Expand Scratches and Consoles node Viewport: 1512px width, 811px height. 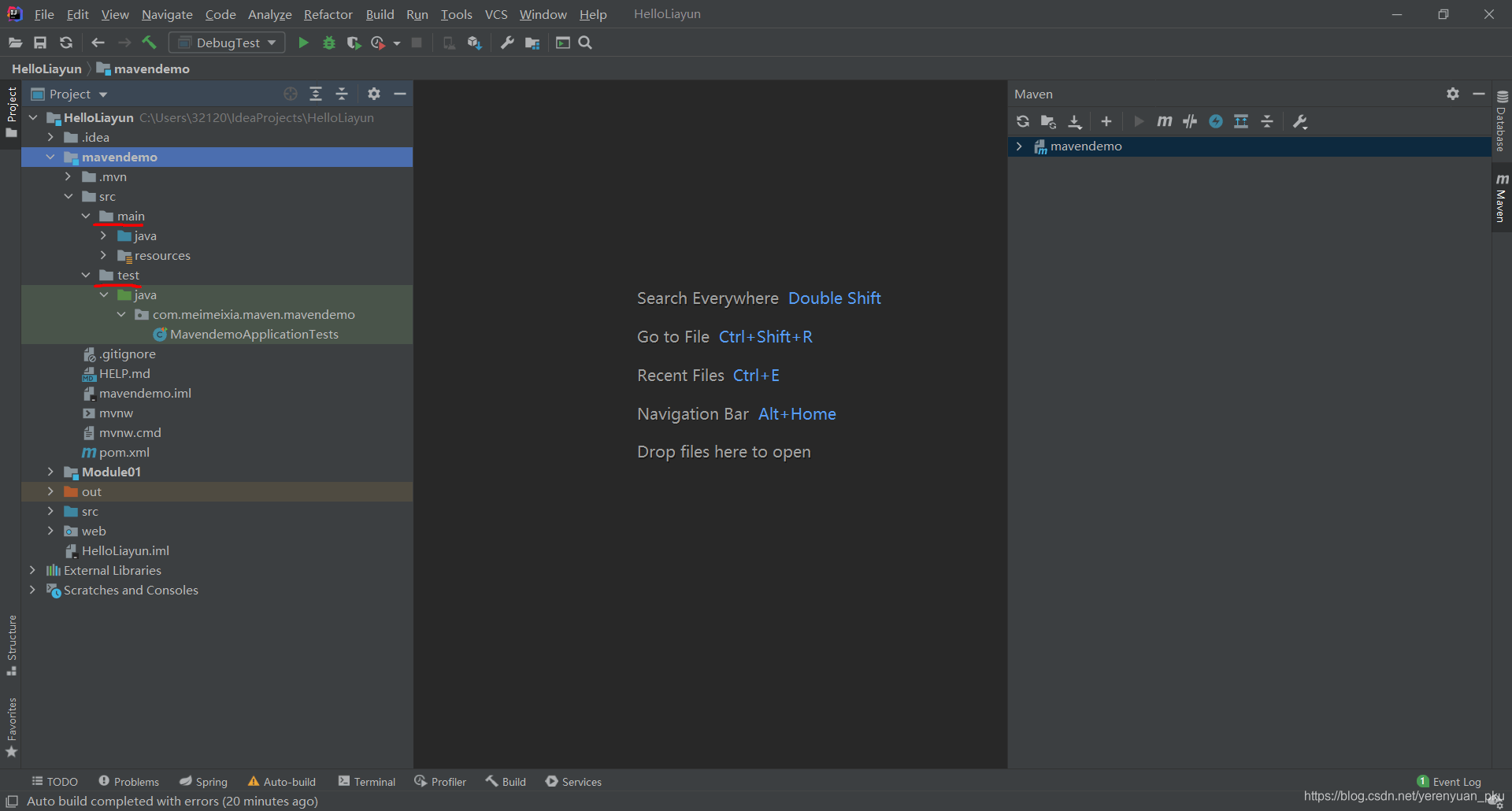coord(32,590)
